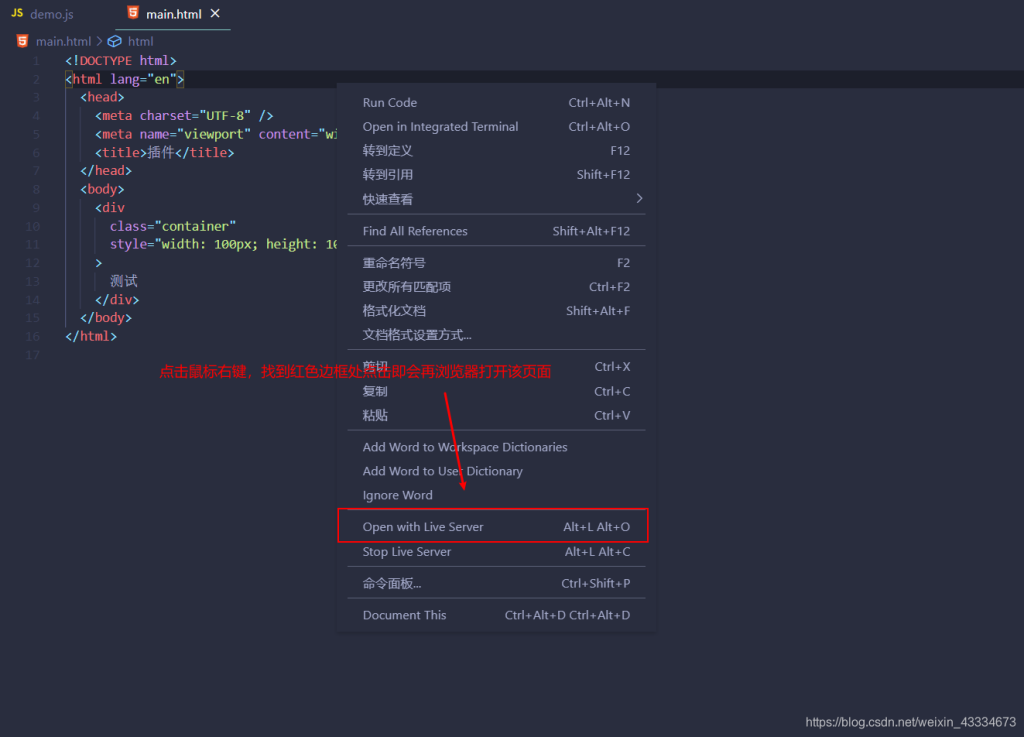
Task: Click the html breadcrumb segment
Action: click(x=140, y=41)
